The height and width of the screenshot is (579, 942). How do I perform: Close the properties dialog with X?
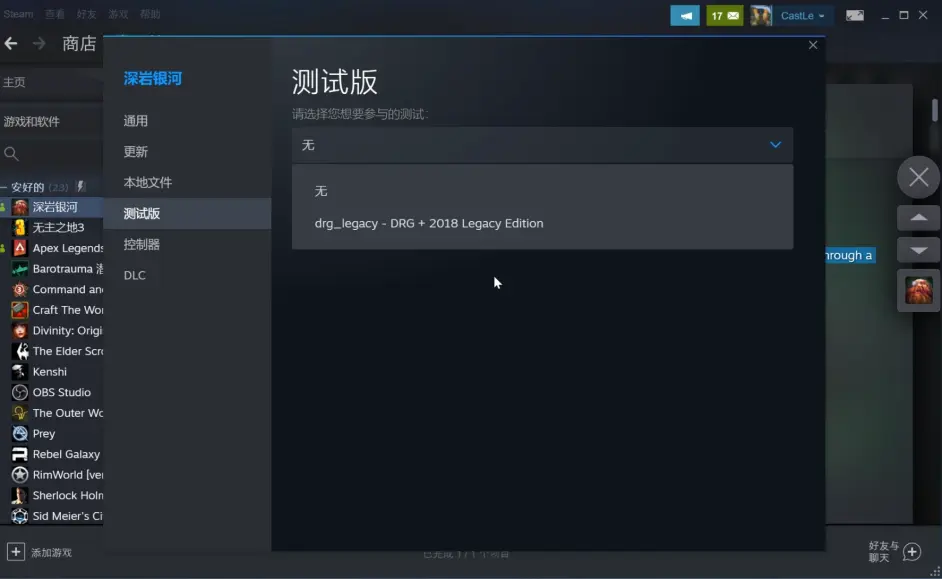(813, 45)
